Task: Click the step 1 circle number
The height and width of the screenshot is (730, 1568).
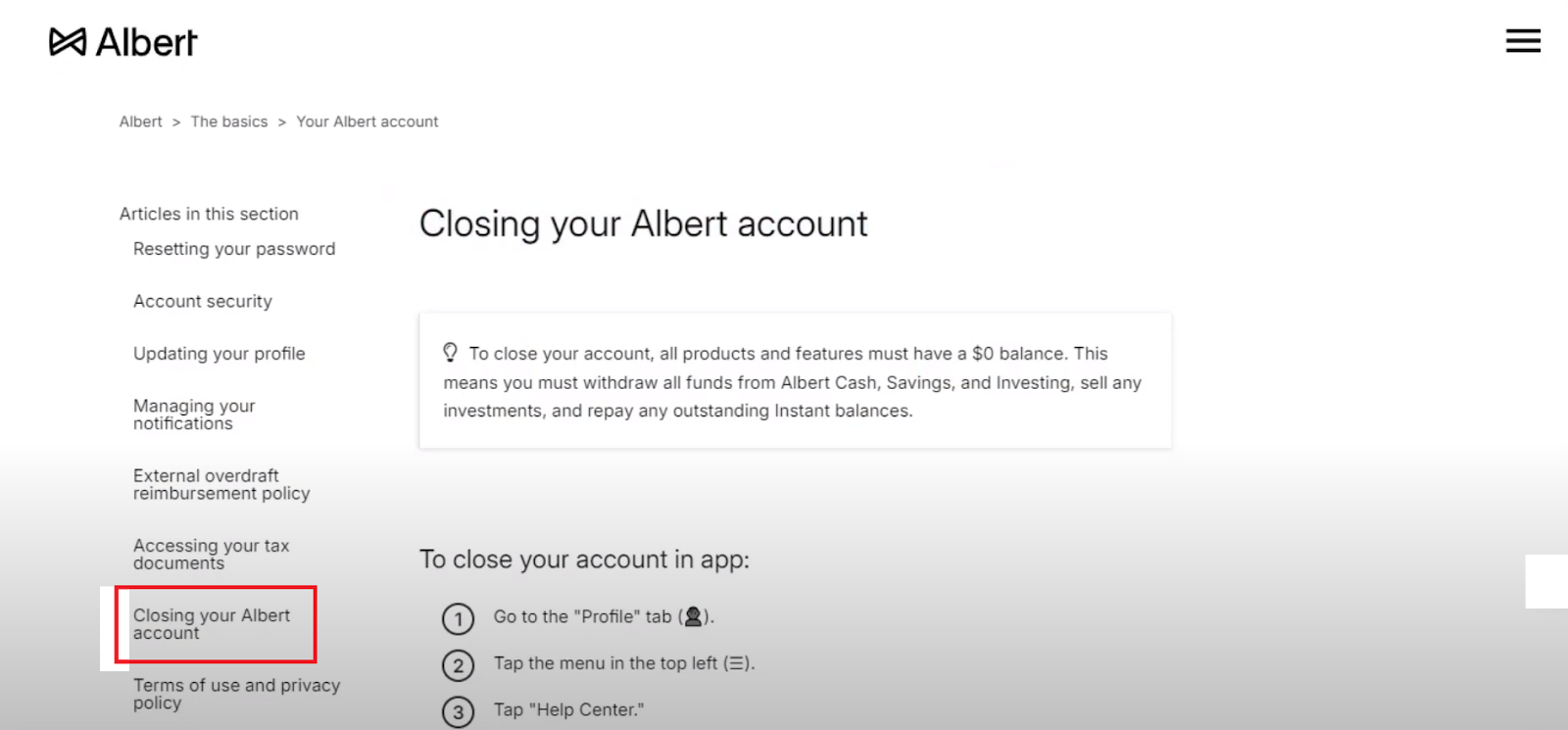Action: [458, 619]
